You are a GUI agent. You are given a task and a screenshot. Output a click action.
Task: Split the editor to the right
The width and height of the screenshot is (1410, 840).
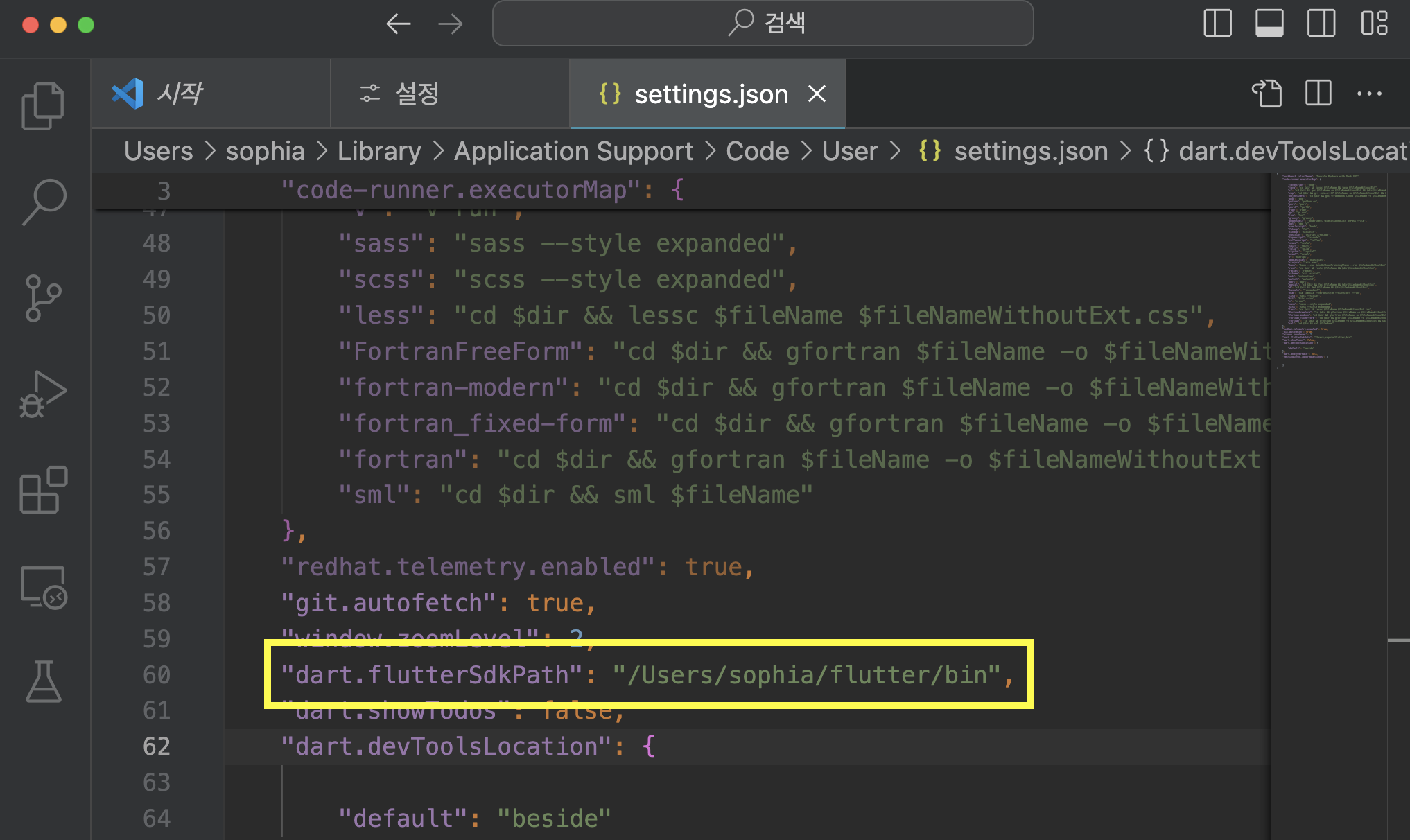[x=1318, y=94]
